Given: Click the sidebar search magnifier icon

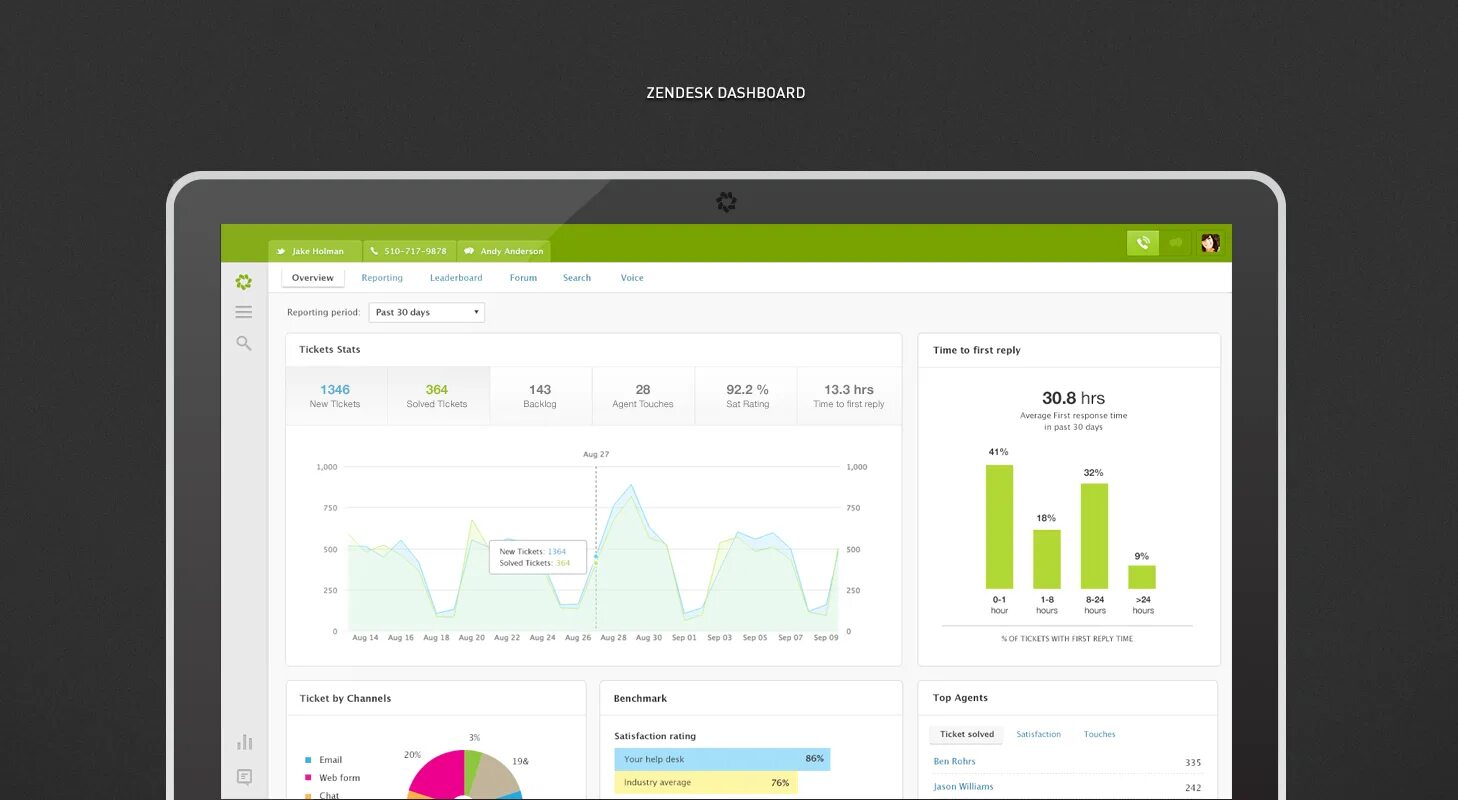Looking at the screenshot, I should (243, 343).
